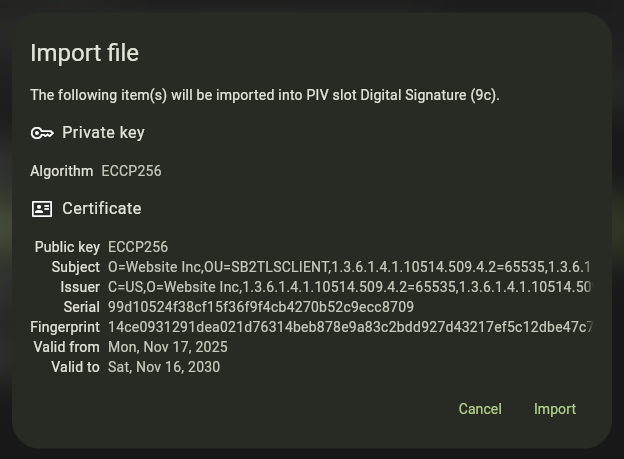Viewport: 624px width, 459px height.
Task: Click the "Import file" dialog title
Action: click(x=84, y=53)
